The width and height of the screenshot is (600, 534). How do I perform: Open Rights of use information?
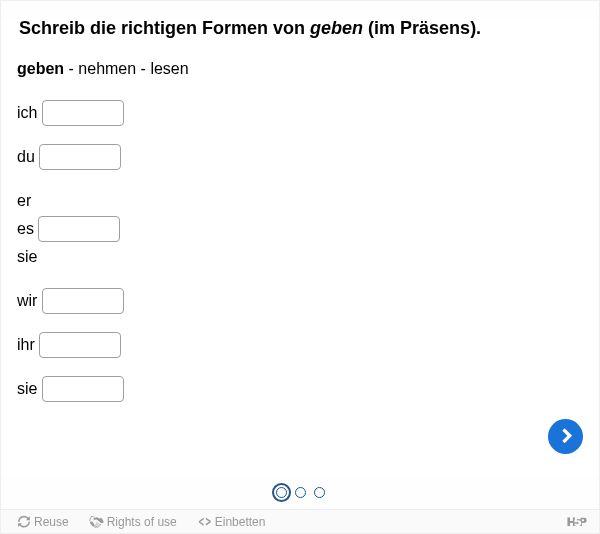point(133,522)
